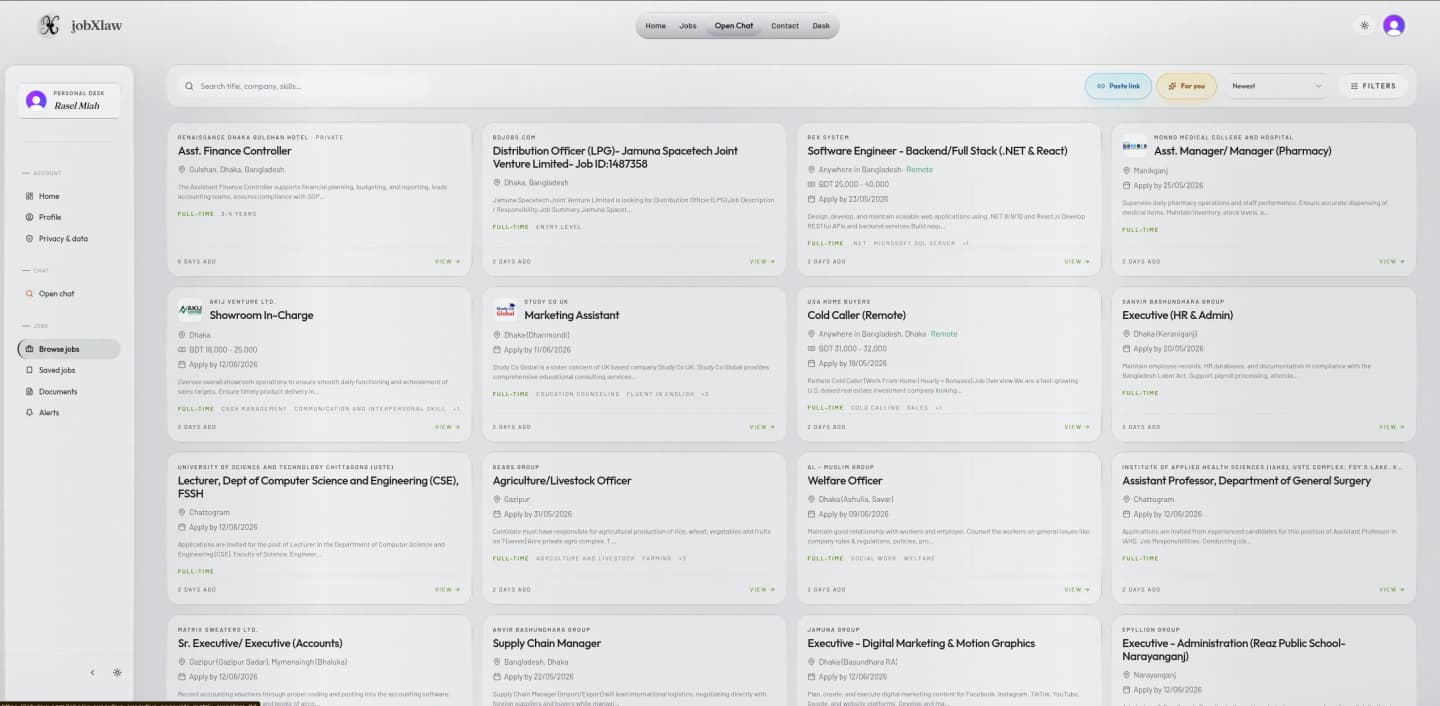Expand the Newest sort dropdown
The image size is (1440, 706).
(1276, 86)
